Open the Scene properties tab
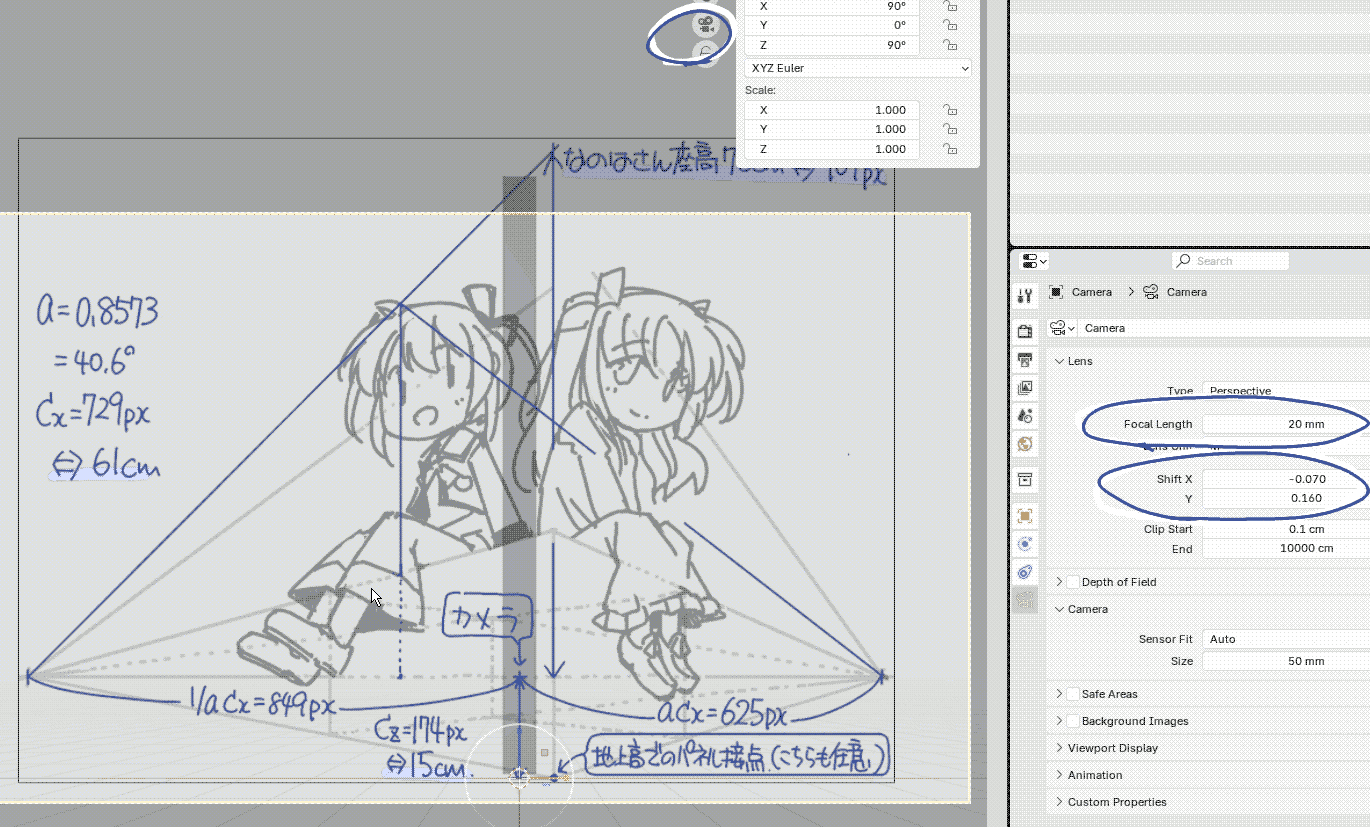Screen dimensions: 1370x827 click(x=1024, y=415)
